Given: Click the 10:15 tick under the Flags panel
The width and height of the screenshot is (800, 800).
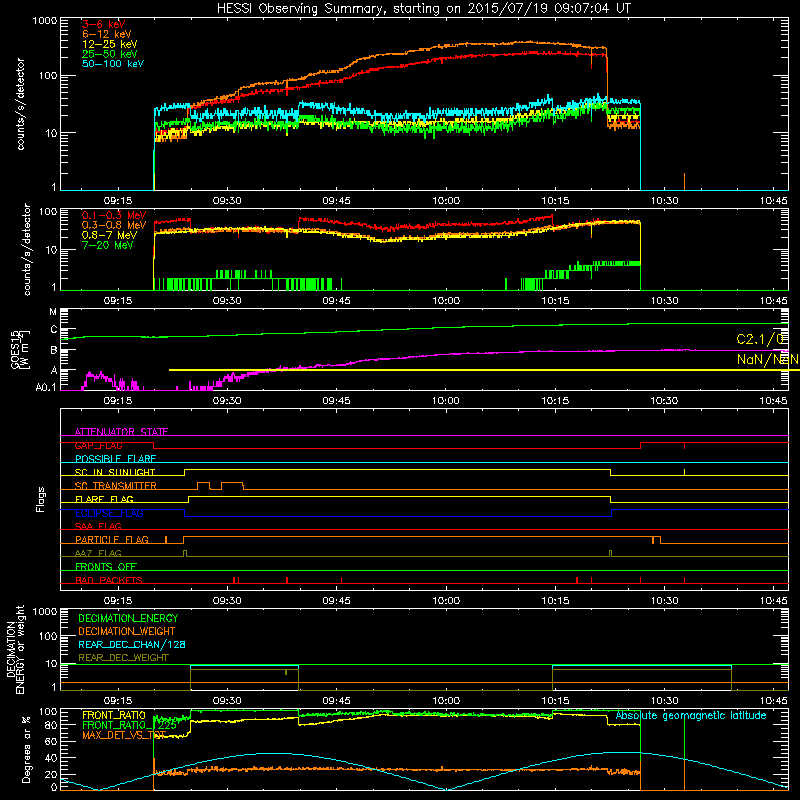Looking at the screenshot, I should click(x=555, y=601).
